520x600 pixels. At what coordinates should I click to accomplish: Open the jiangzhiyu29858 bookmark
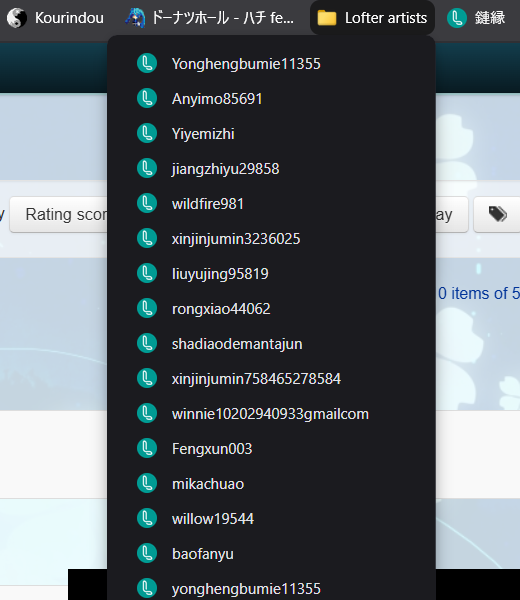[x=271, y=168]
